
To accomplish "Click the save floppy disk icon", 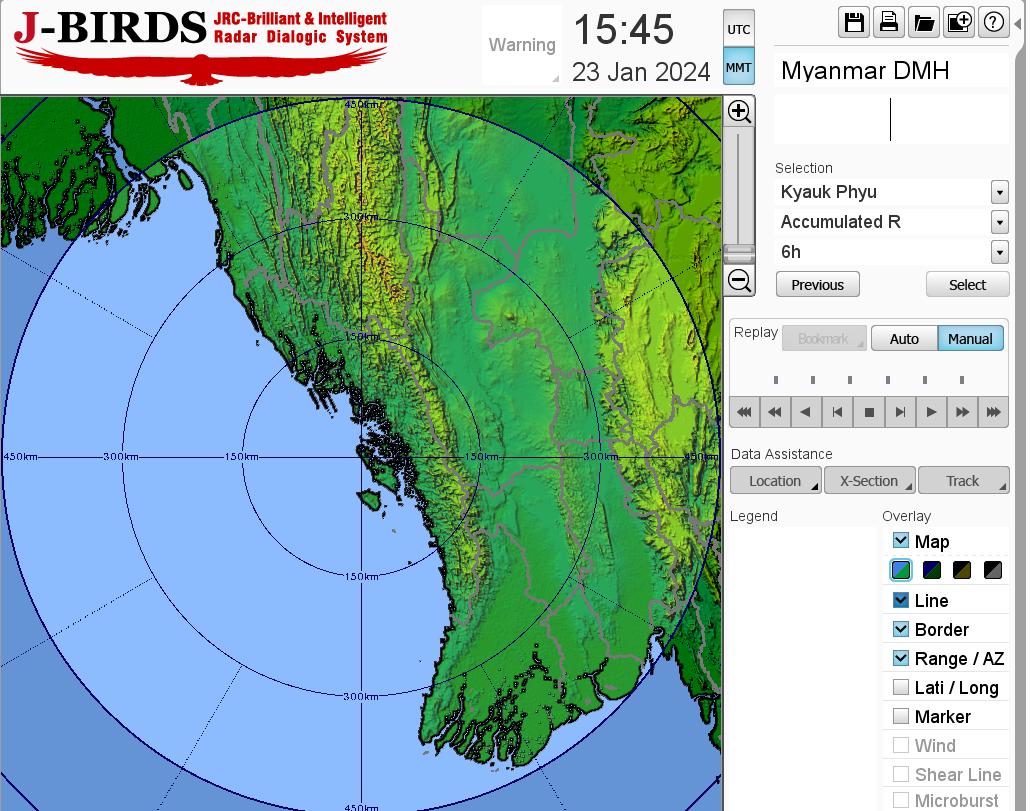I will [x=854, y=22].
